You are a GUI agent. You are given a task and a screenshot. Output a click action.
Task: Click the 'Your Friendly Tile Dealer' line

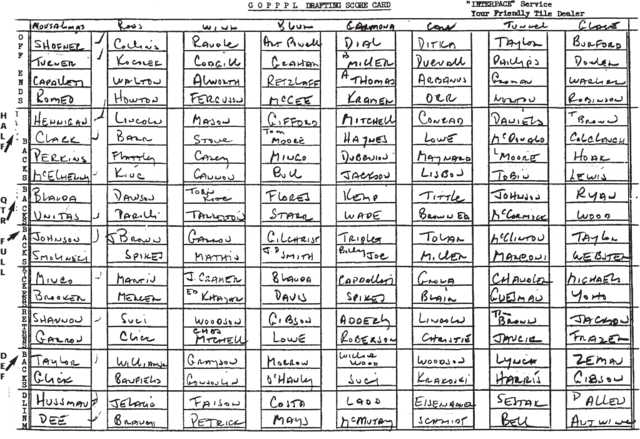coord(527,13)
